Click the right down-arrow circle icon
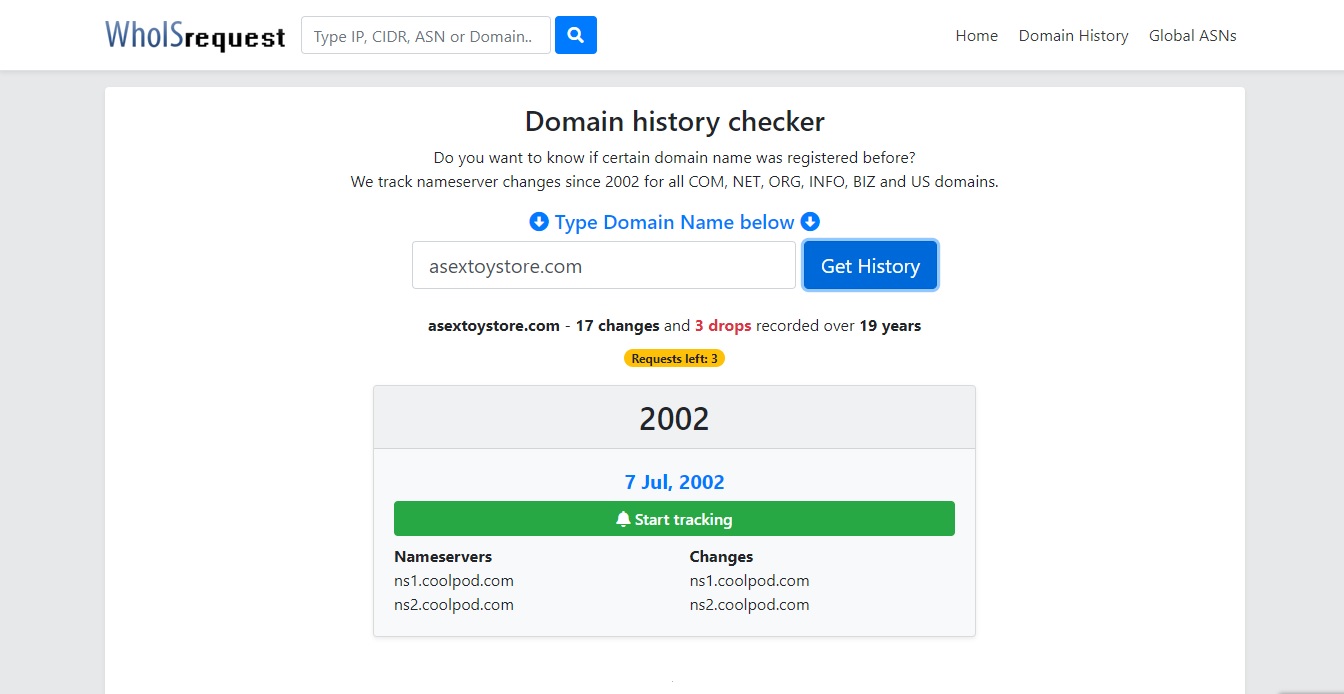Viewport: 1344px width, 694px height. (810, 222)
